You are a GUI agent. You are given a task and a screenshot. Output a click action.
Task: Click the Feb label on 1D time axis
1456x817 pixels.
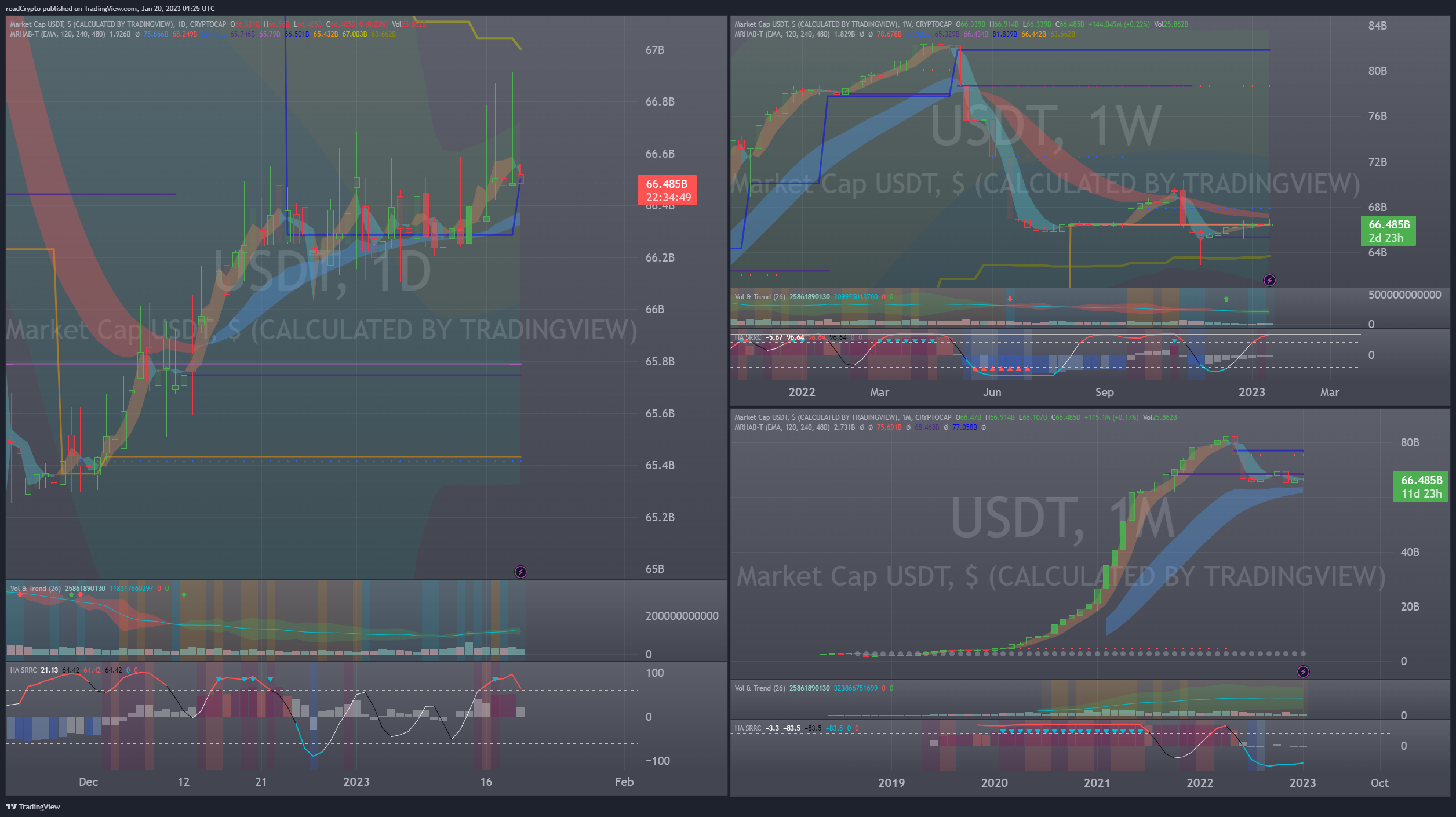click(x=624, y=782)
